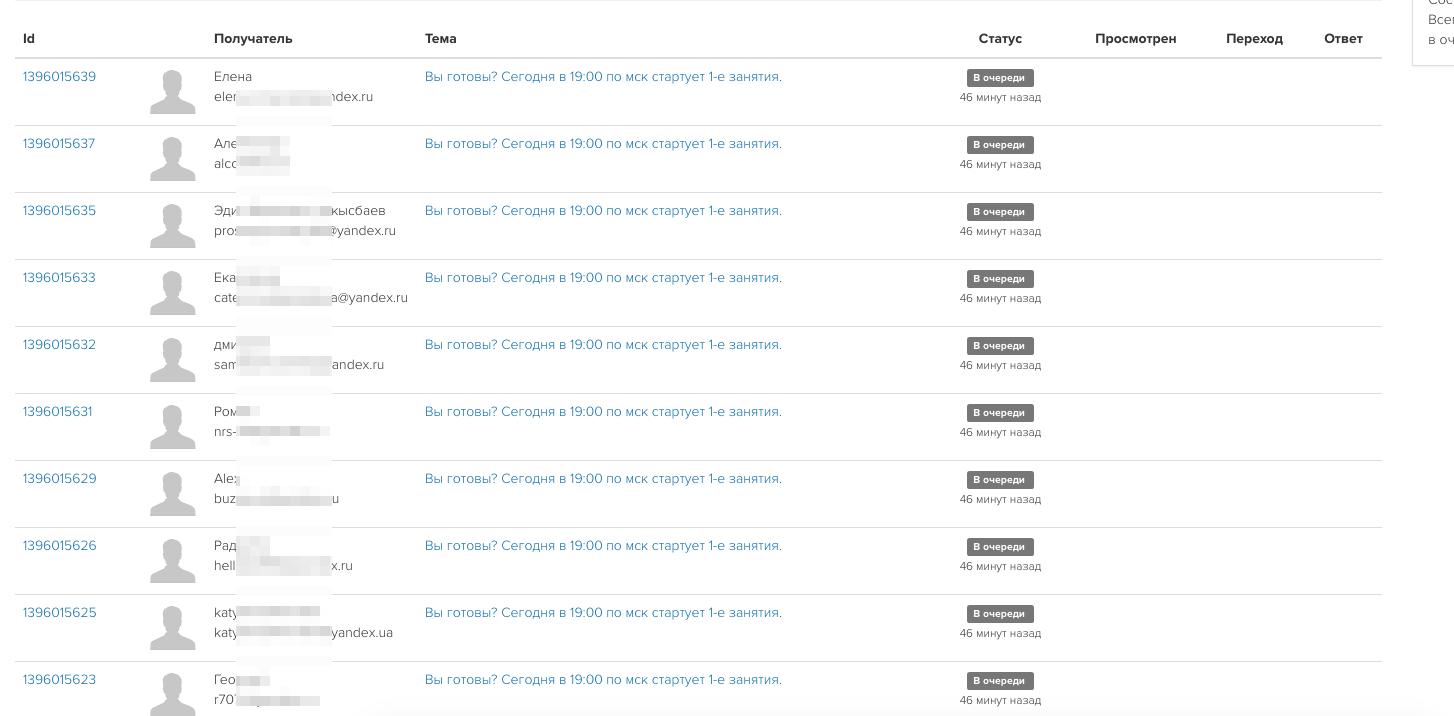Screen dimensions: 1454x716
Task: Select the "Получатель" column header
Action: click(253, 39)
